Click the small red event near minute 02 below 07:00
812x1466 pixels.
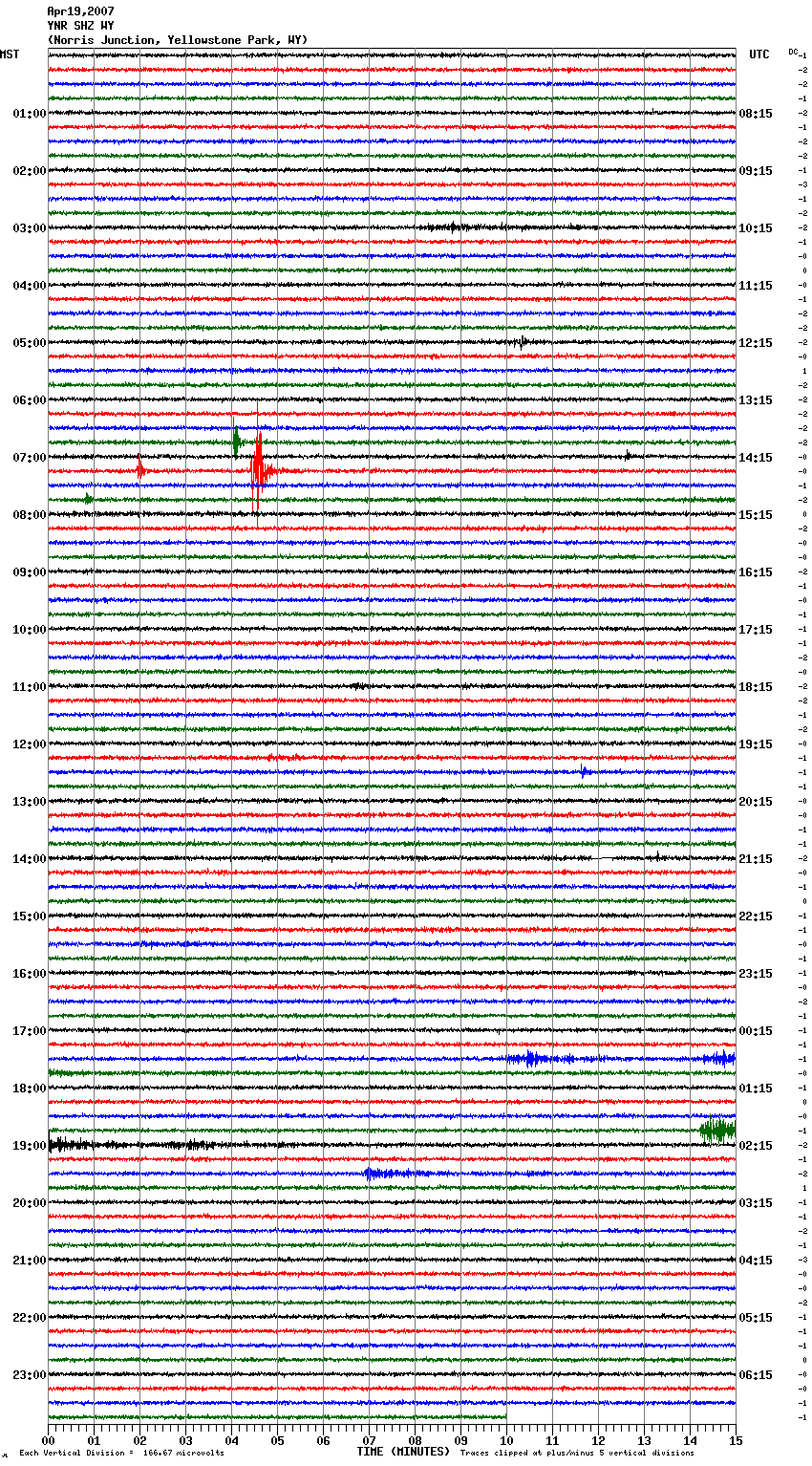coord(140,470)
